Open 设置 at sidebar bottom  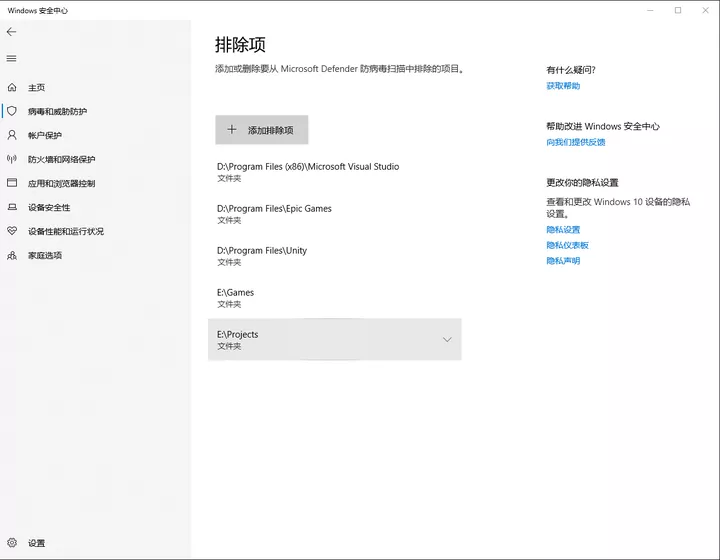tap(36, 543)
